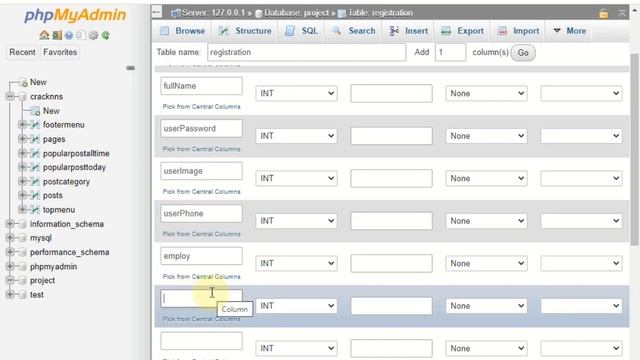This screenshot has height=360, width=640.
Task: Open the More dropdown menu
Action: tap(569, 31)
